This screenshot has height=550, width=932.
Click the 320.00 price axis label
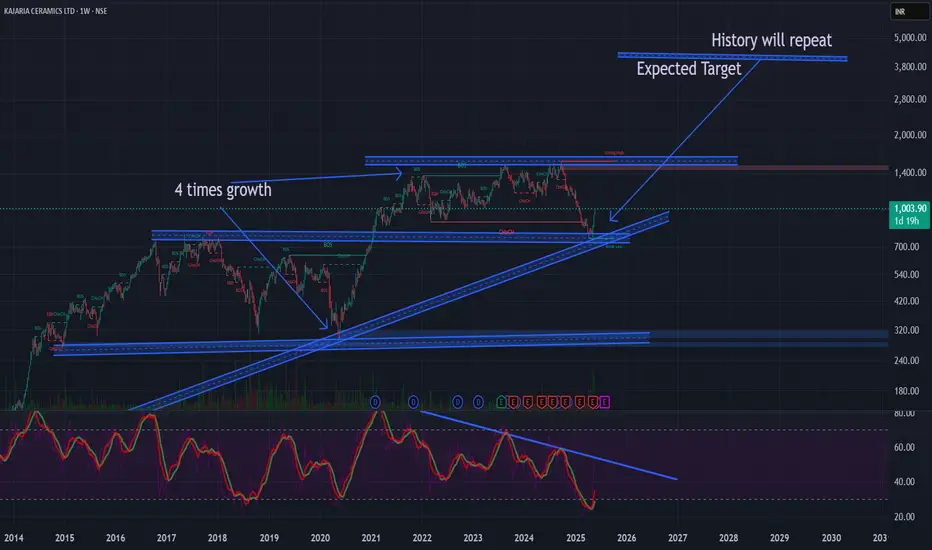906,330
